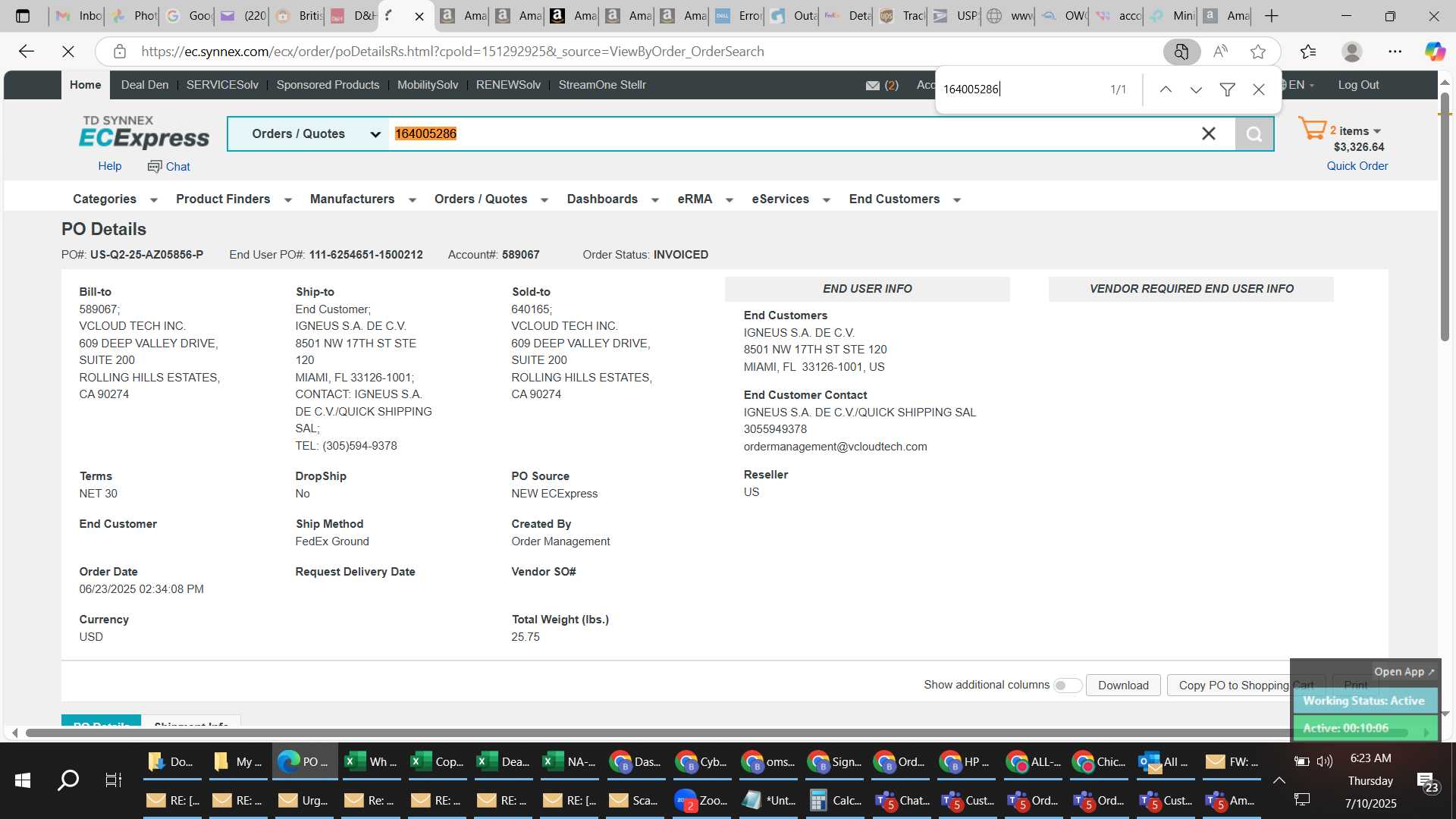Click the vertical page scrollbar thumb

click(1445, 216)
